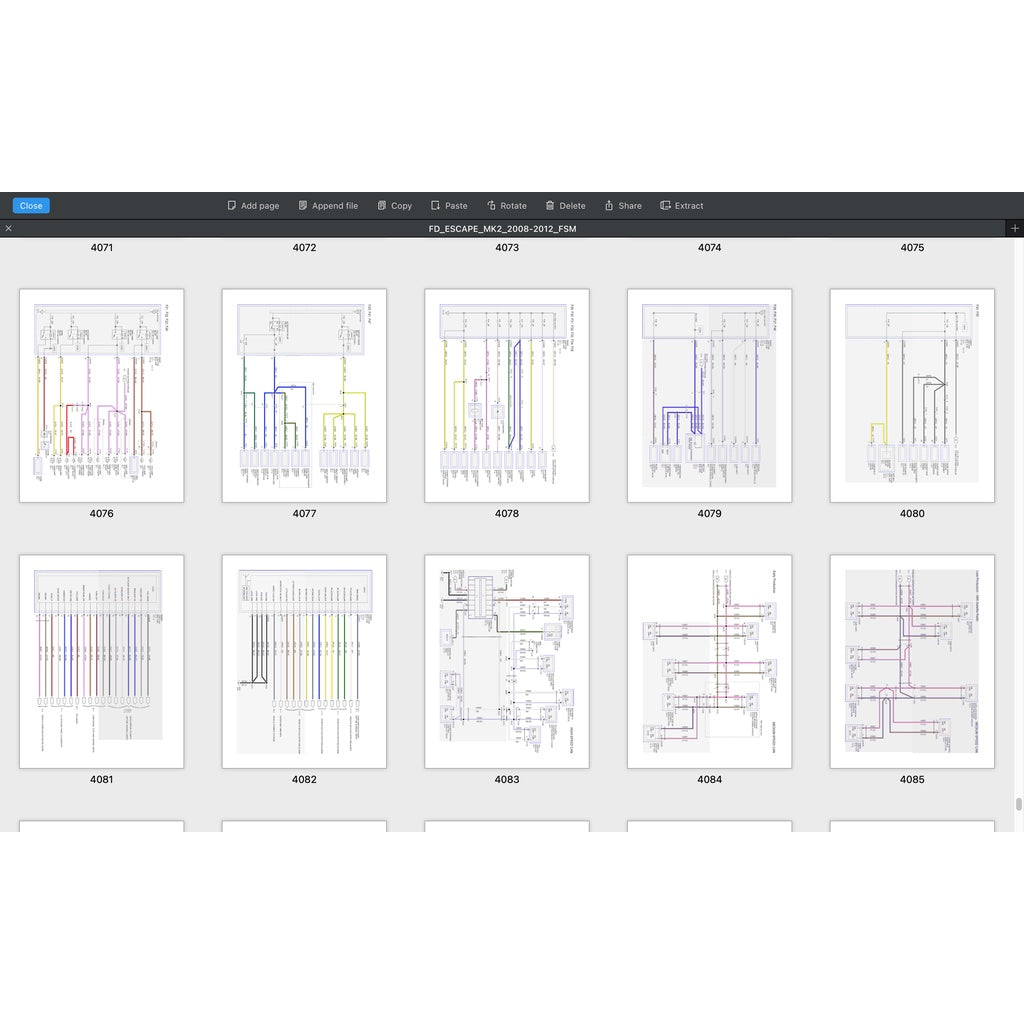The height and width of the screenshot is (1024, 1024).
Task: Click the Append file toolbar icon
Action: pyautogui.click(x=303, y=206)
